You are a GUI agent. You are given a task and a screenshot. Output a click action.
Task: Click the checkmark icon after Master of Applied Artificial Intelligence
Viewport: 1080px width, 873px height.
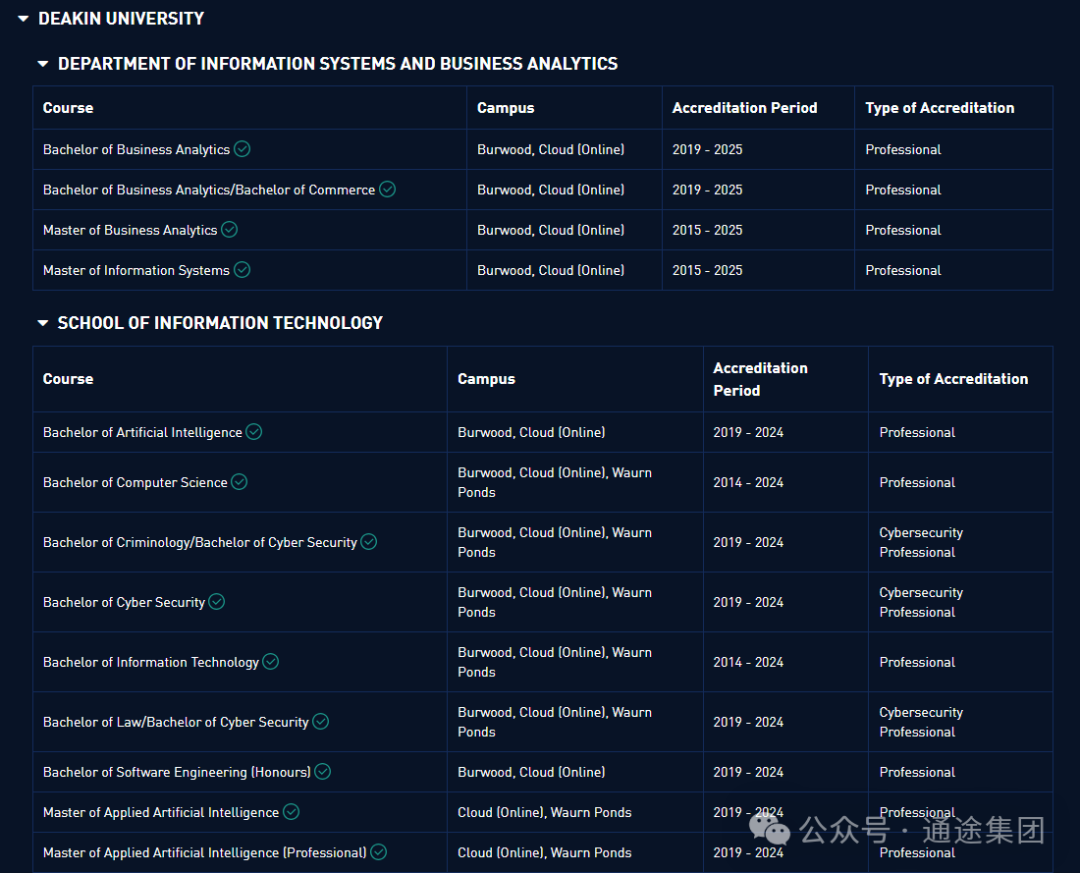click(x=291, y=812)
